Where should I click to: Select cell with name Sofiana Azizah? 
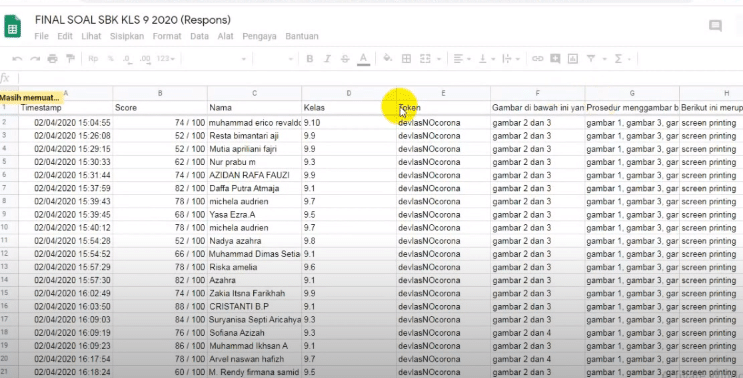click(x=254, y=333)
